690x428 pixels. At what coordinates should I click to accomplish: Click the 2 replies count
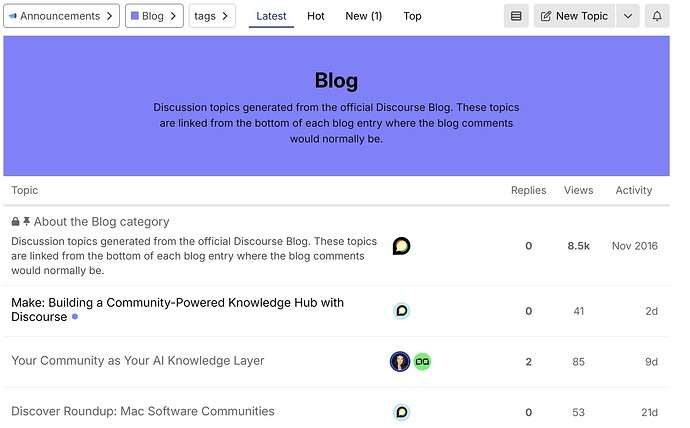coord(529,362)
